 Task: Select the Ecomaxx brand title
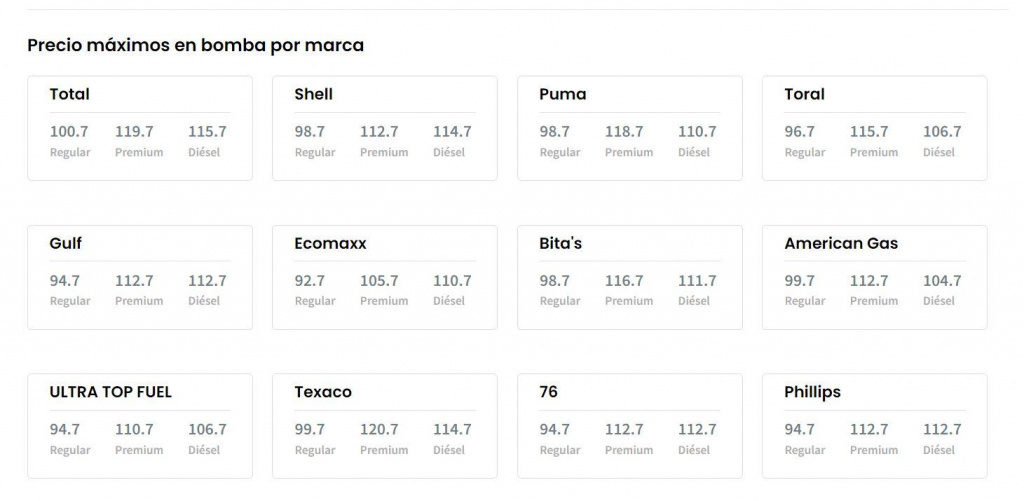tap(330, 243)
